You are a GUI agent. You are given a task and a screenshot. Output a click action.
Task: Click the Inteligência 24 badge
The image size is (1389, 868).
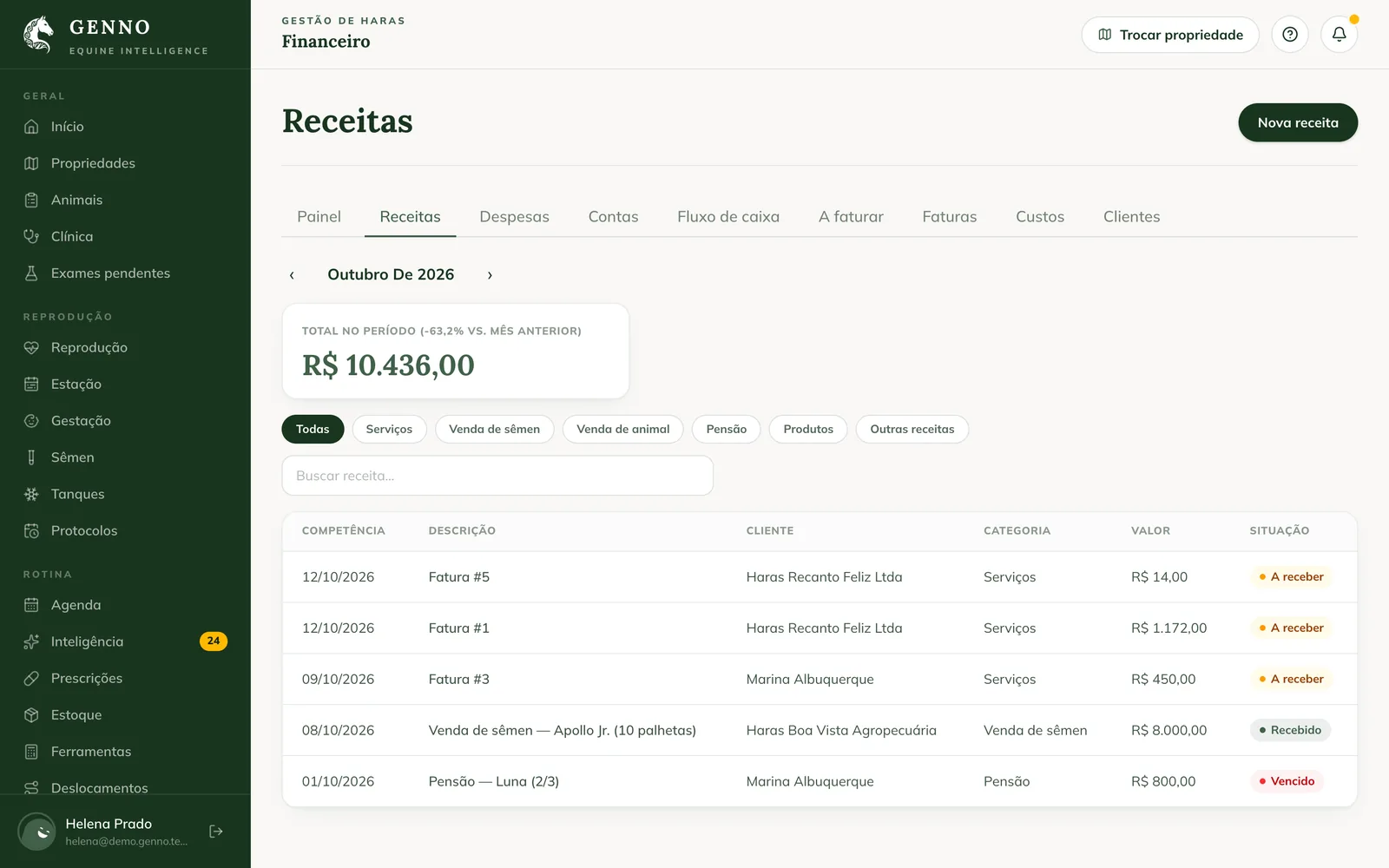click(214, 641)
